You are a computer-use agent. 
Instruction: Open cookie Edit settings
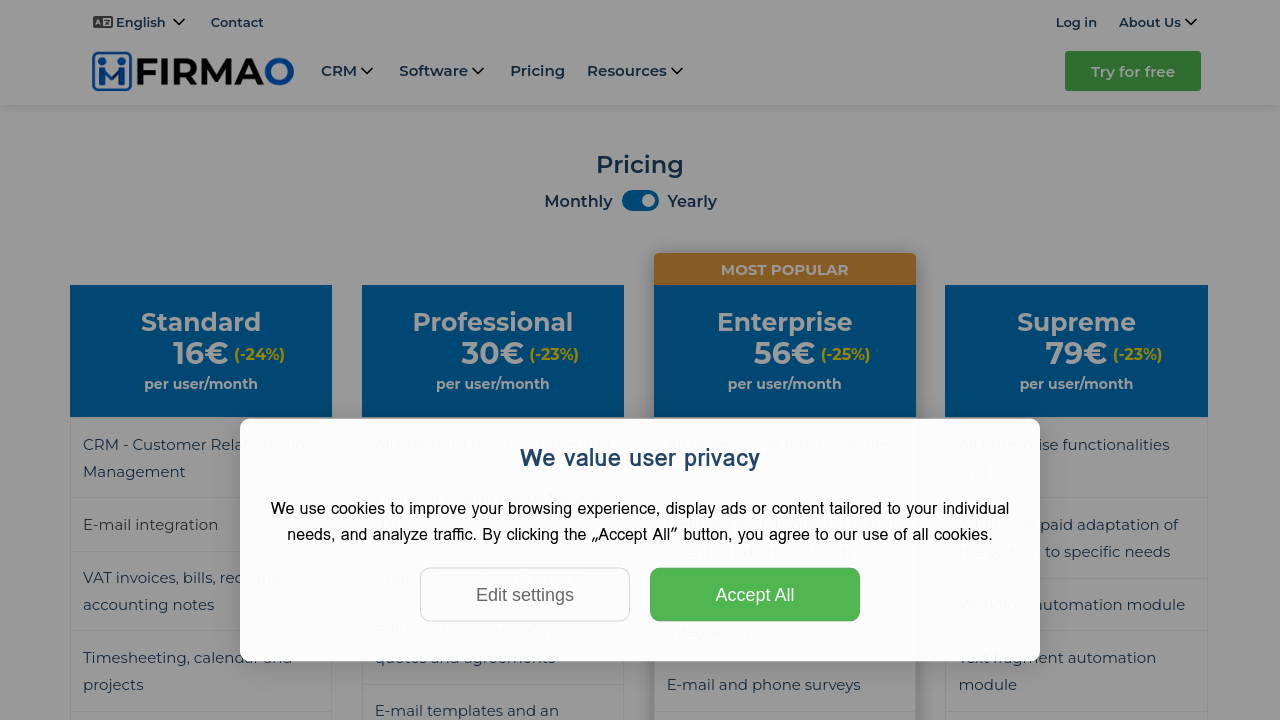(525, 595)
